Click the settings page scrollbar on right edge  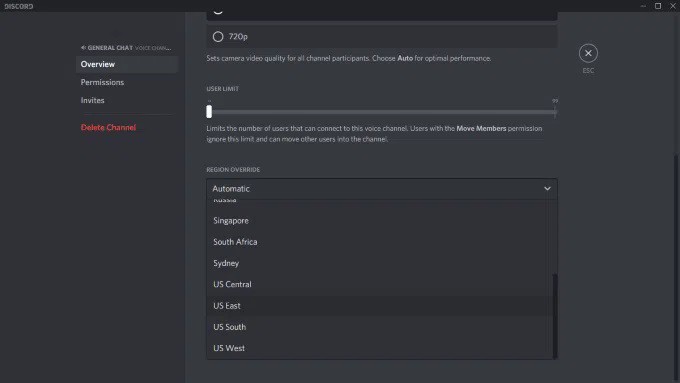676,269
